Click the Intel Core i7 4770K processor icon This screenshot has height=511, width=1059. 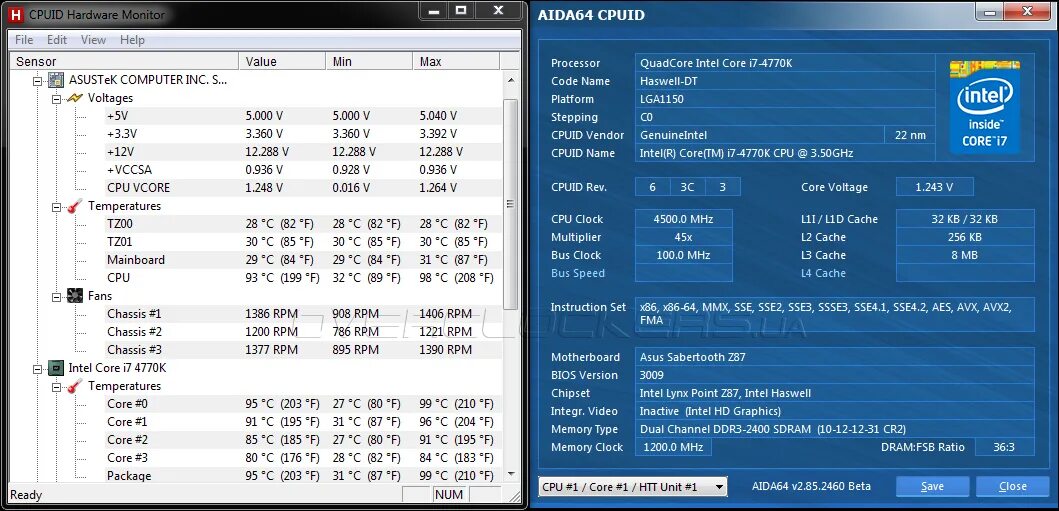(57, 368)
